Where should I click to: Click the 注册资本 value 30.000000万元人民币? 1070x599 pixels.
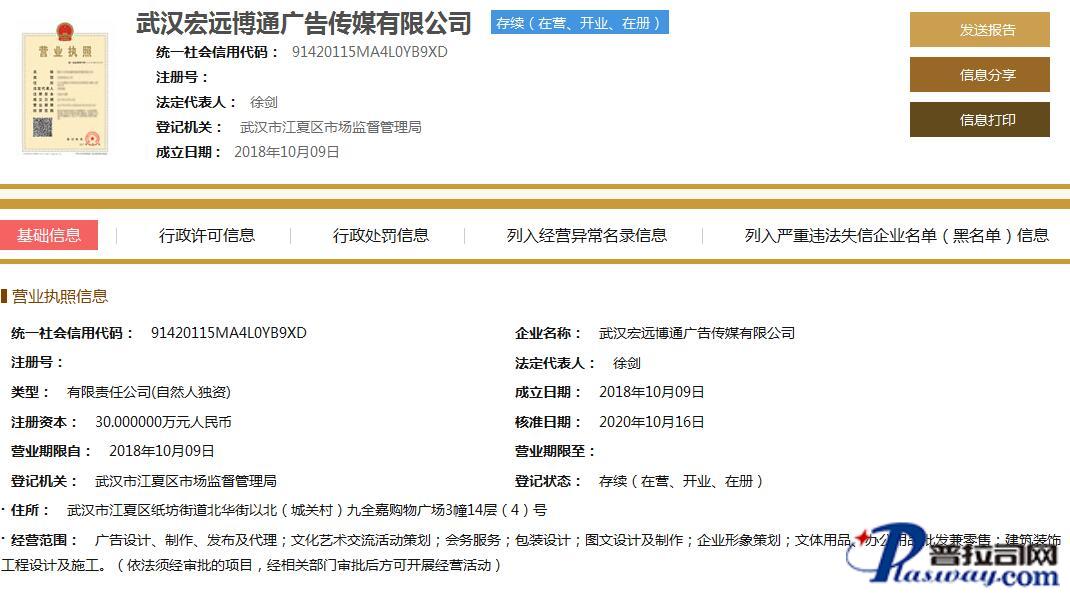pyautogui.click(x=163, y=422)
